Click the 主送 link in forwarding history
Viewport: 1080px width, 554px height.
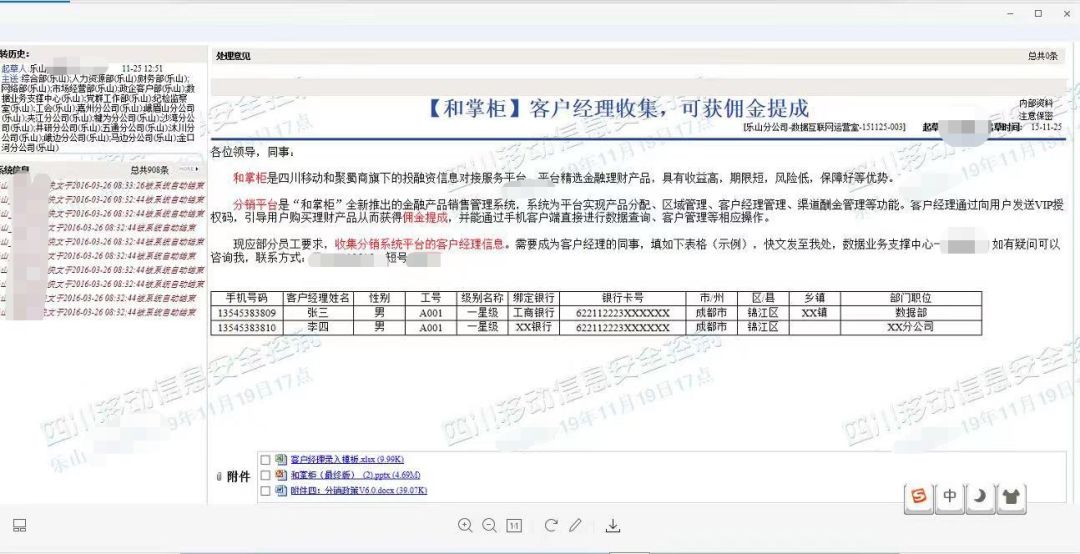pos(9,79)
